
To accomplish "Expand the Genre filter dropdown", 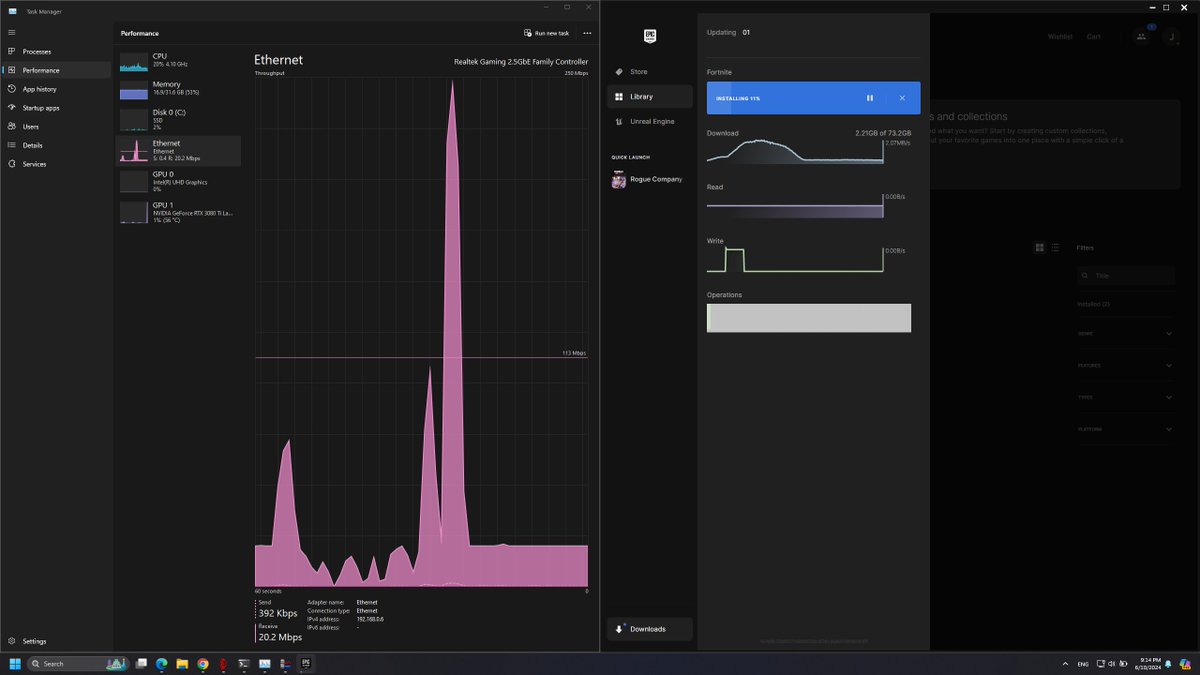I will pos(1126,334).
